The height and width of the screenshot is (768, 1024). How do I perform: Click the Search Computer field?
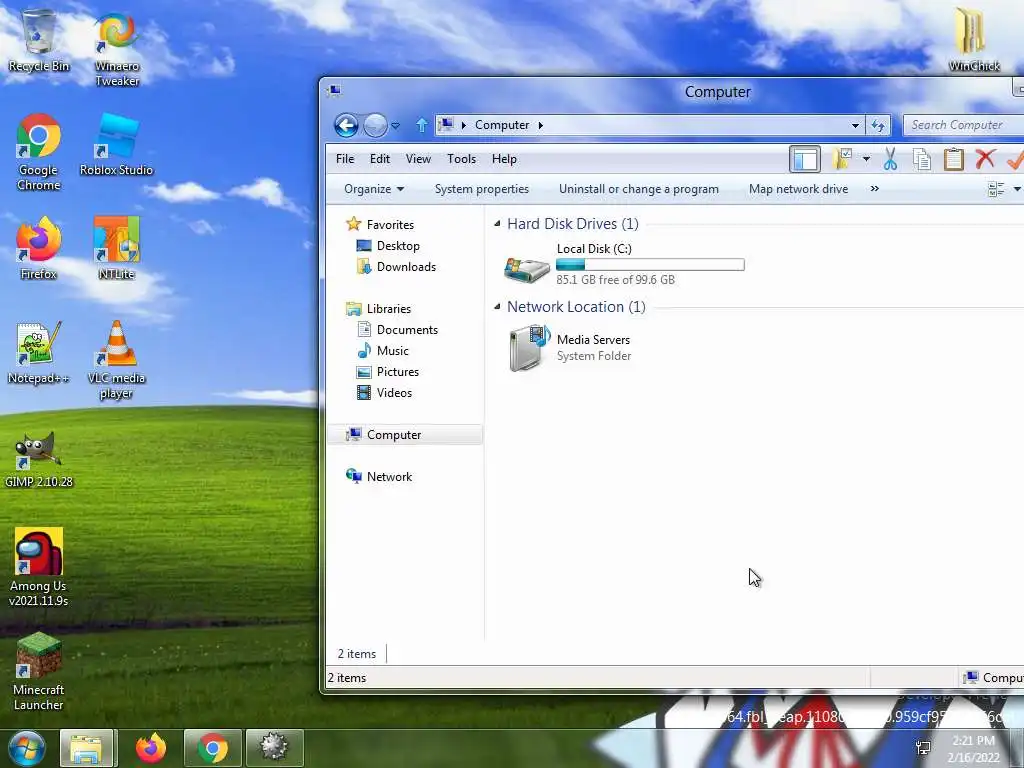click(x=963, y=125)
